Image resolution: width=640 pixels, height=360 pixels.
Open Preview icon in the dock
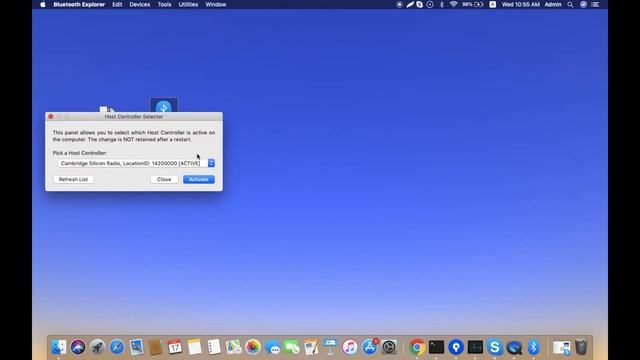(136, 347)
